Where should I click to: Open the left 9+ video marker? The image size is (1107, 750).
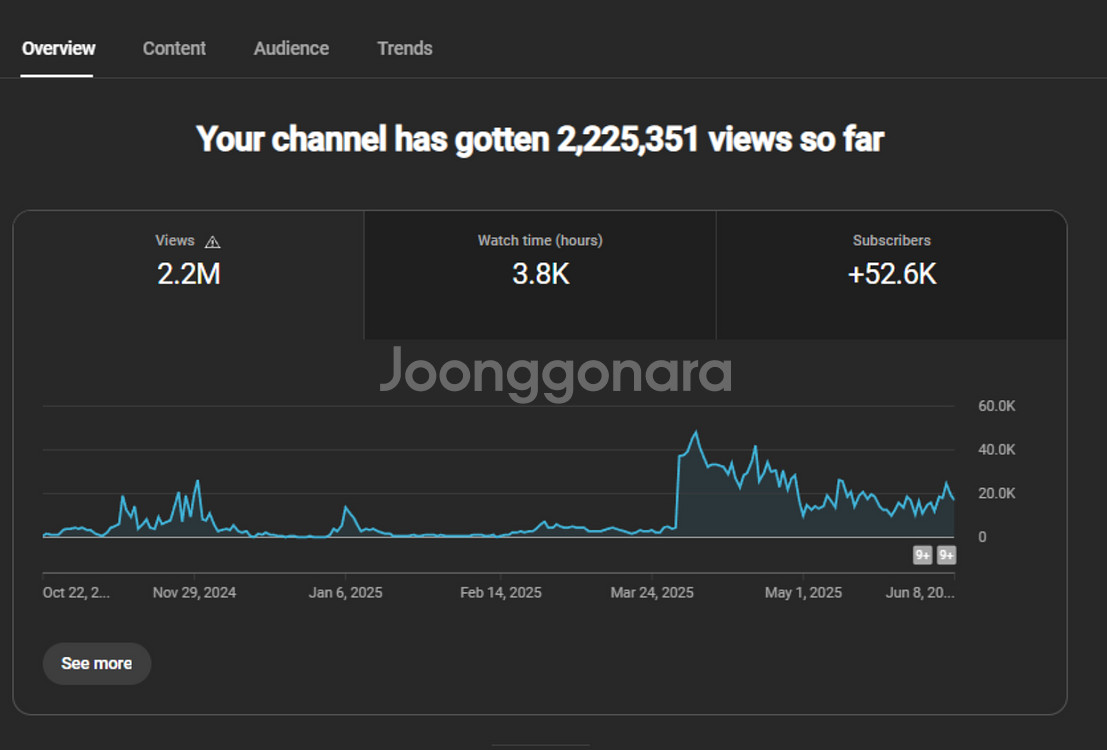(x=922, y=555)
